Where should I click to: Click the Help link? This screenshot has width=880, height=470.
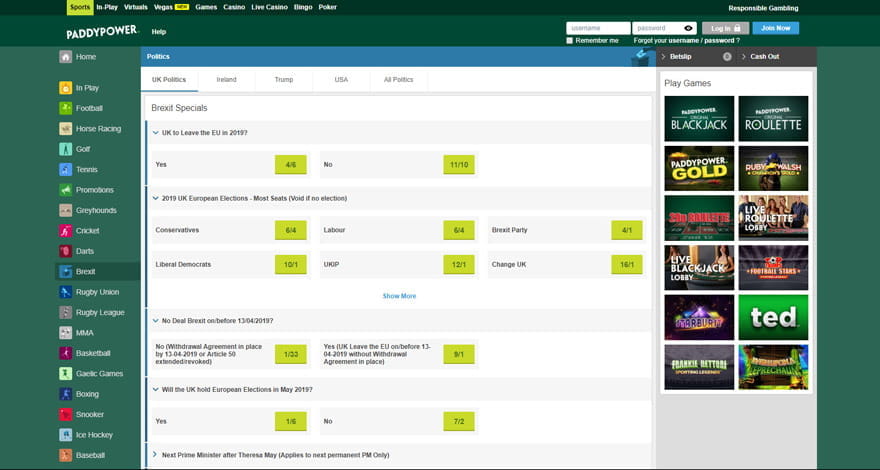[159, 32]
